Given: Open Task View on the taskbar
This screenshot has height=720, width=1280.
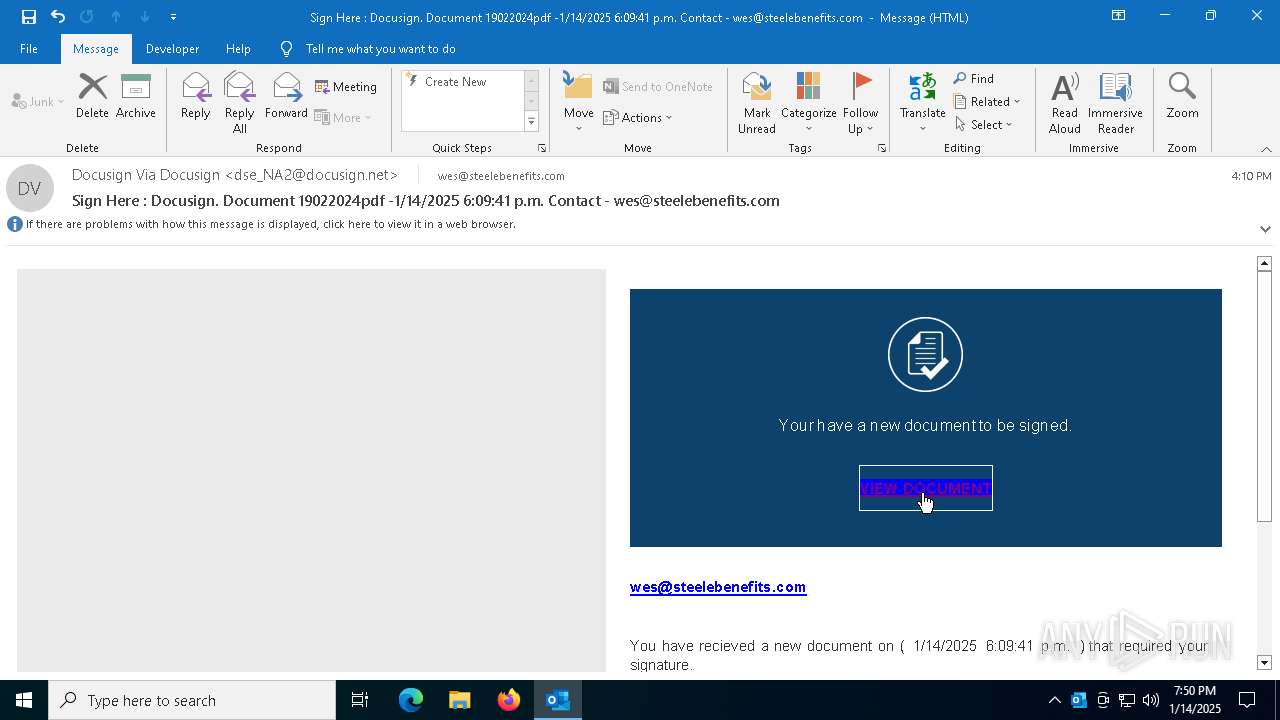Looking at the screenshot, I should pyautogui.click(x=360, y=700).
